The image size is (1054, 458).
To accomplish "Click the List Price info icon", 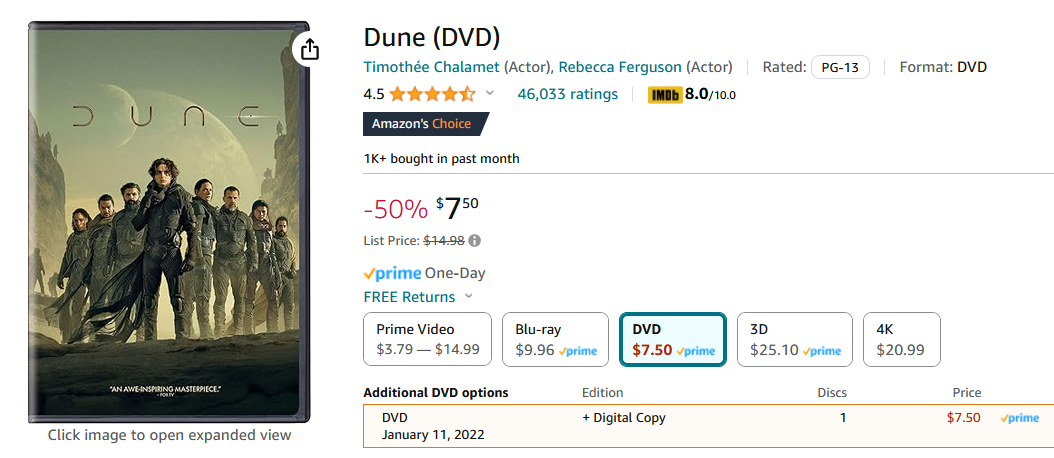I will [x=475, y=241].
